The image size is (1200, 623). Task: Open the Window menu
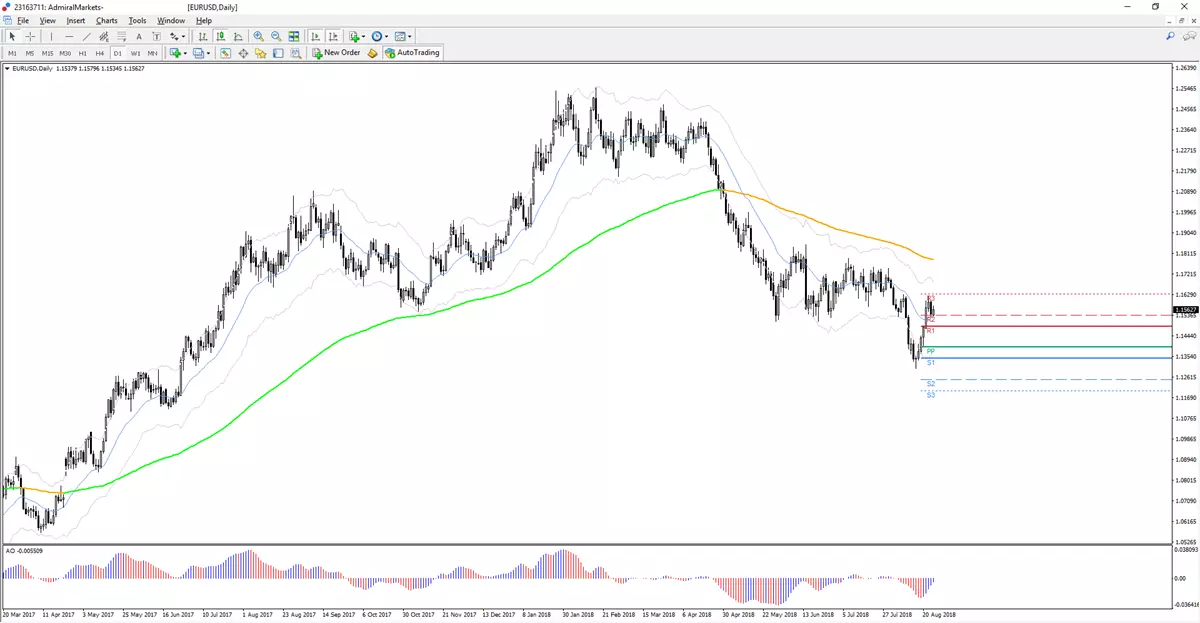pyautogui.click(x=171, y=20)
